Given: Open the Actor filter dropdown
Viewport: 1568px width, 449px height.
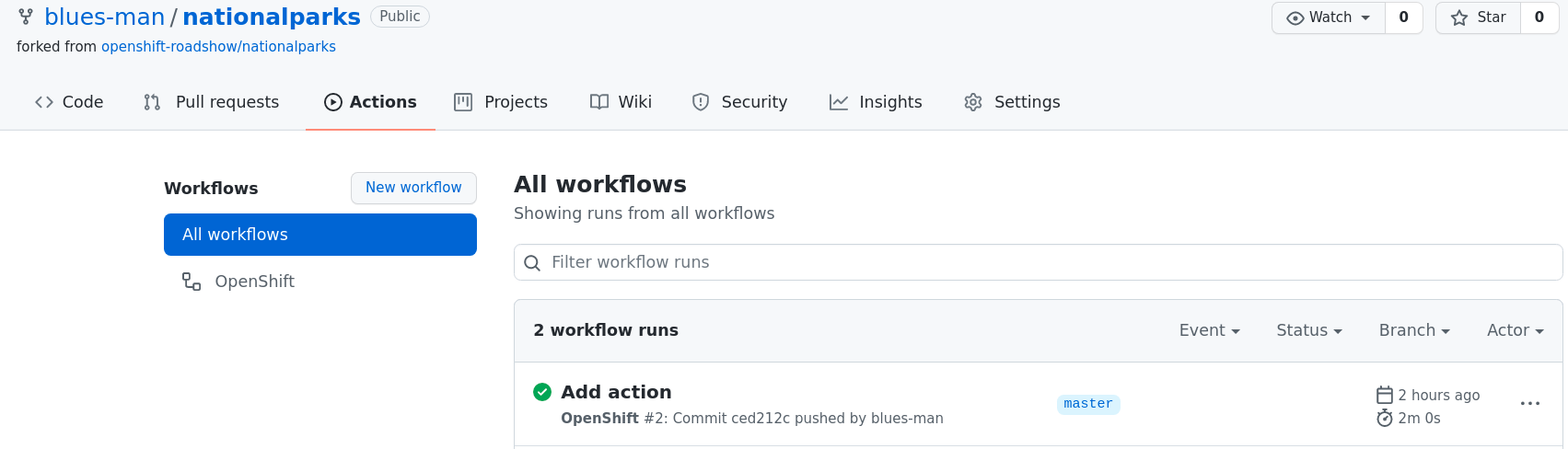Looking at the screenshot, I should click(x=1515, y=330).
